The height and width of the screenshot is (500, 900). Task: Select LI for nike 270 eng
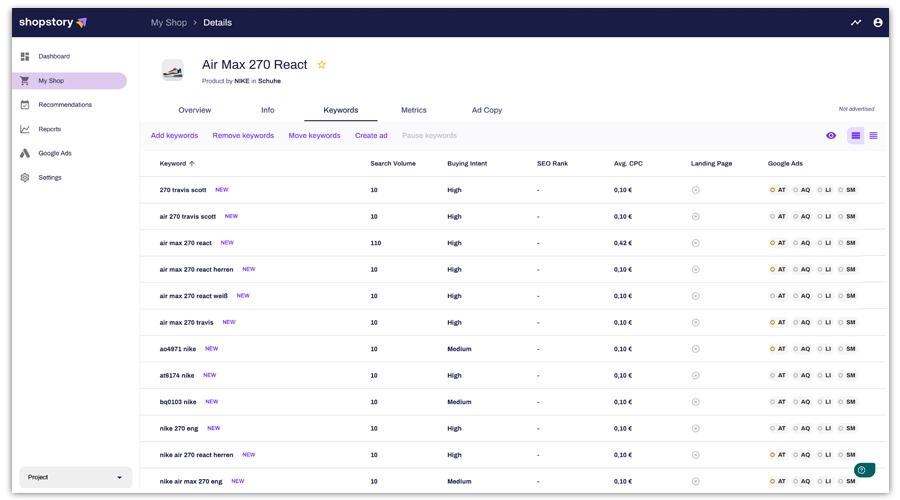click(824, 428)
